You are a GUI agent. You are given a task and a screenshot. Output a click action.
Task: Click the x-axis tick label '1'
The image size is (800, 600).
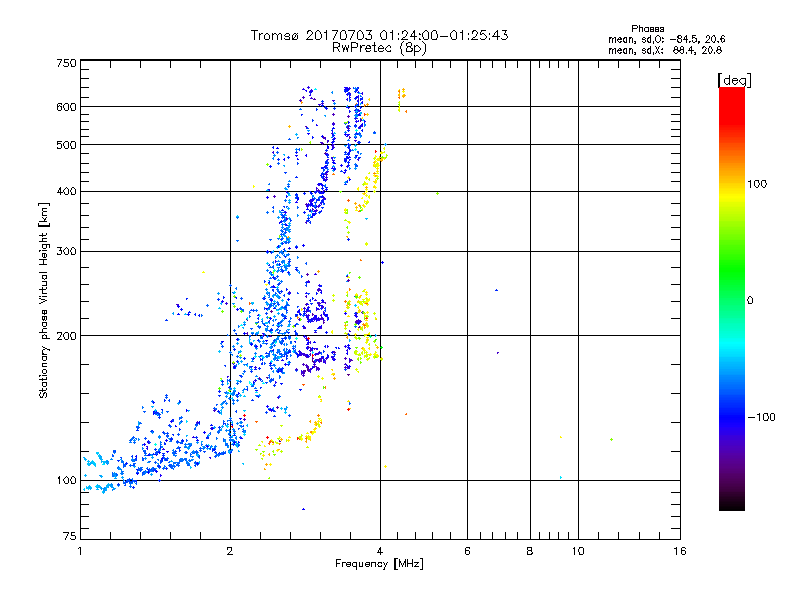(x=80, y=551)
